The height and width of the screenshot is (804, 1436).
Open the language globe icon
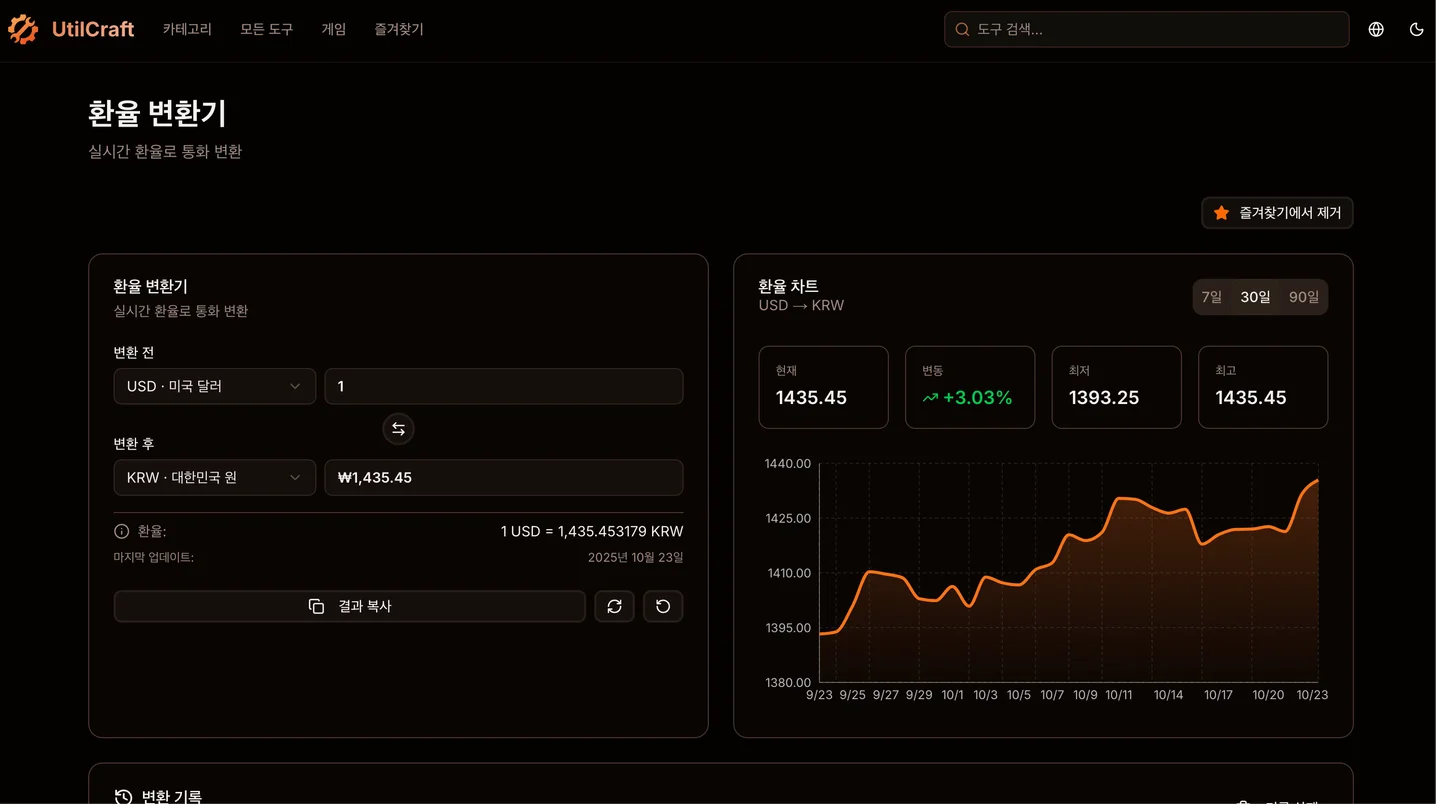coord(1376,30)
